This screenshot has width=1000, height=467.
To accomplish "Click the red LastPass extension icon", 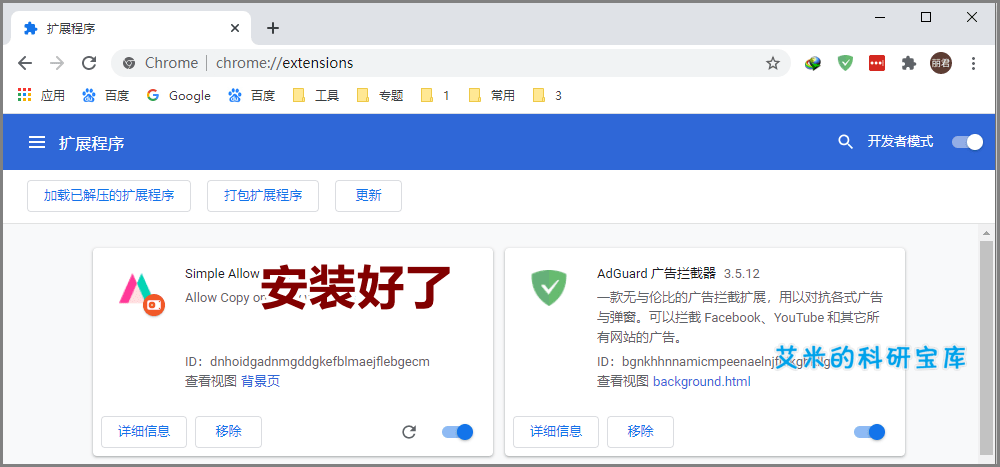I will point(877,63).
